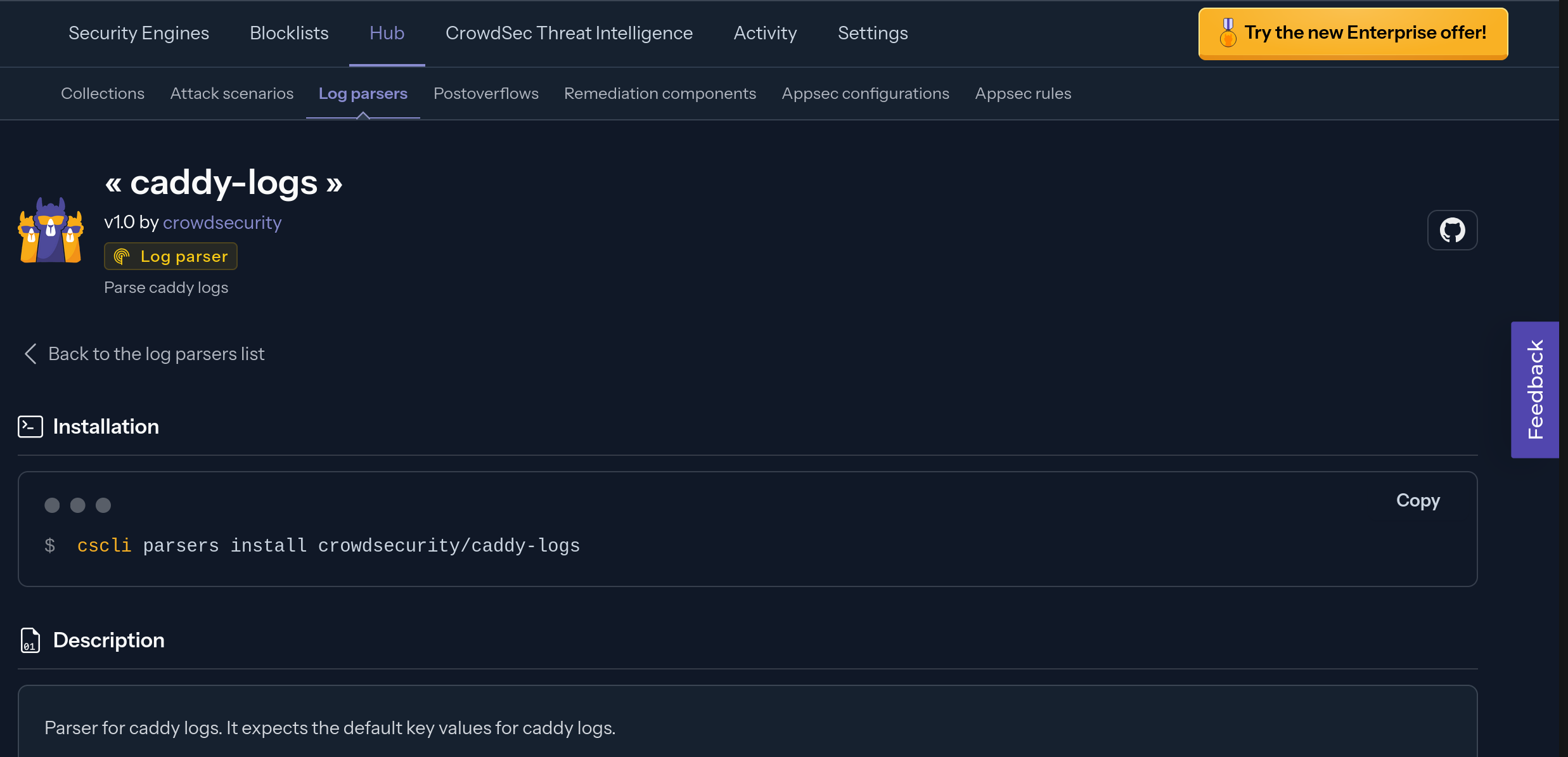View the Remediation components tab
This screenshot has width=1568, height=757.
pos(660,93)
